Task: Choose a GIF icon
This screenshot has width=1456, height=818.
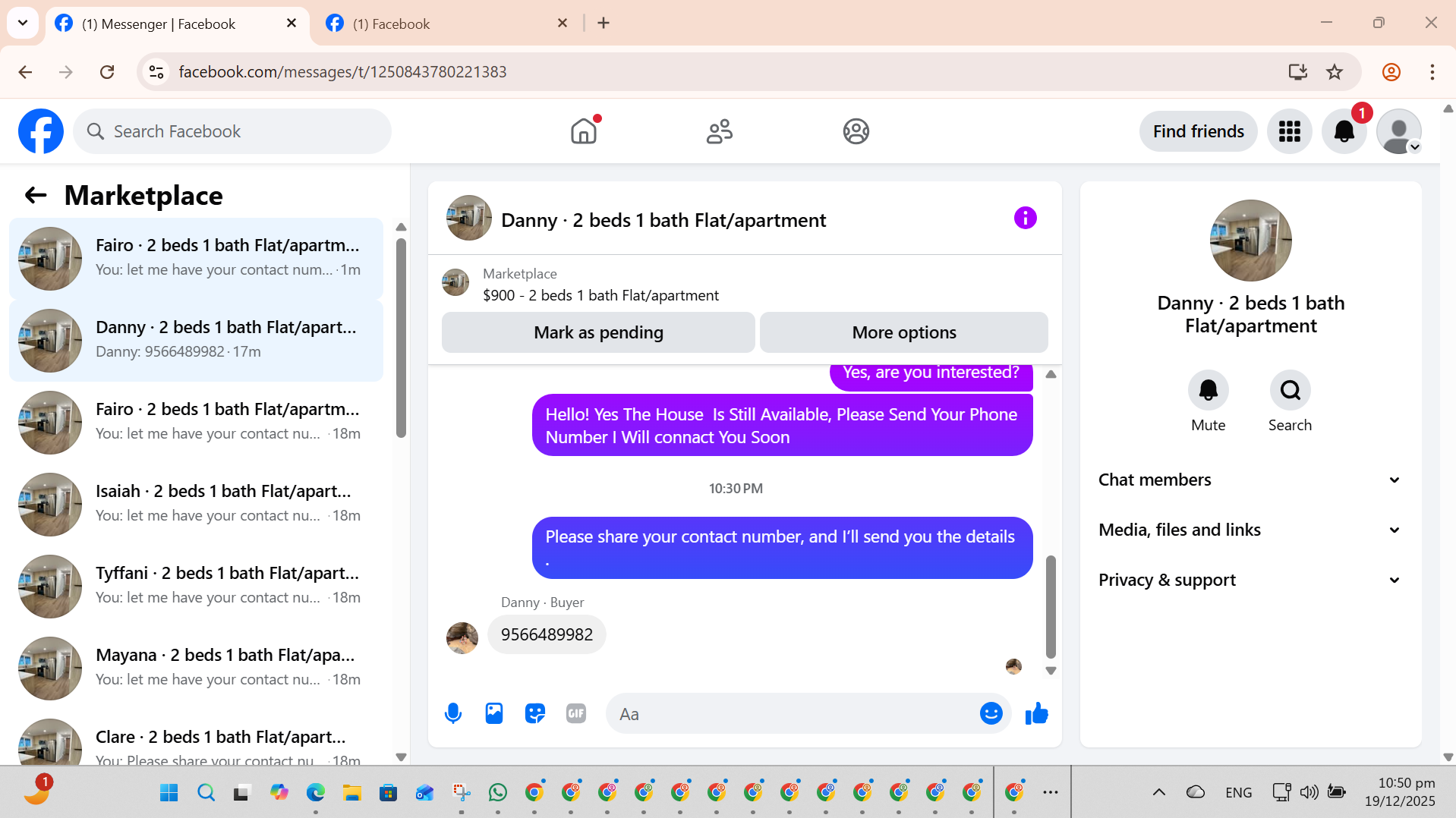Action: (576, 713)
